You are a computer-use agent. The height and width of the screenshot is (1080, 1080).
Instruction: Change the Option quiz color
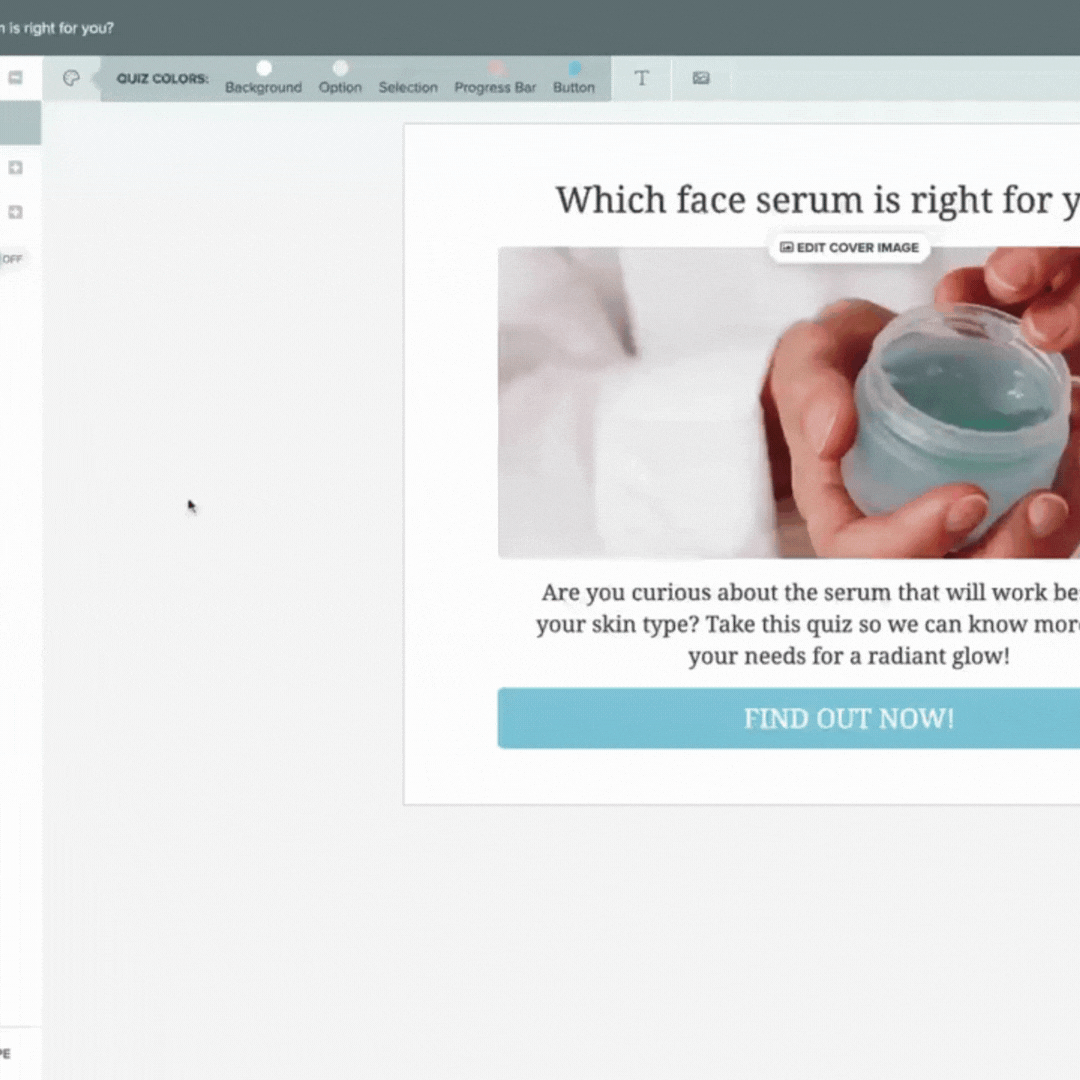(340, 78)
